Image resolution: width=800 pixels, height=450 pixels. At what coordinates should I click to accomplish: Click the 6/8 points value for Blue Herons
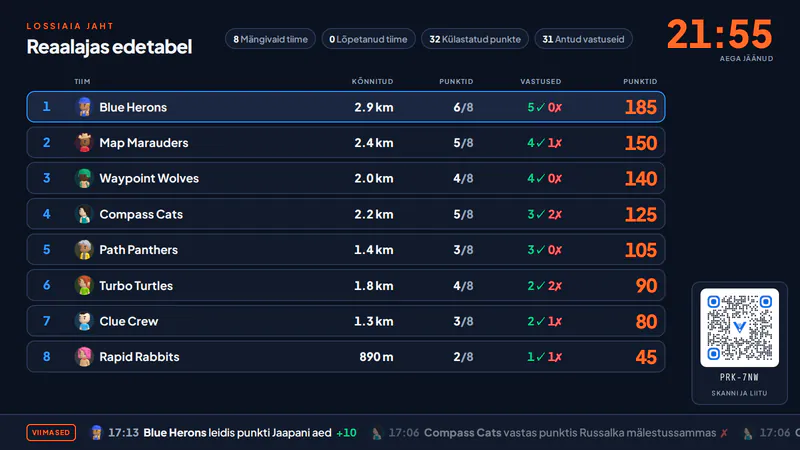tap(463, 107)
